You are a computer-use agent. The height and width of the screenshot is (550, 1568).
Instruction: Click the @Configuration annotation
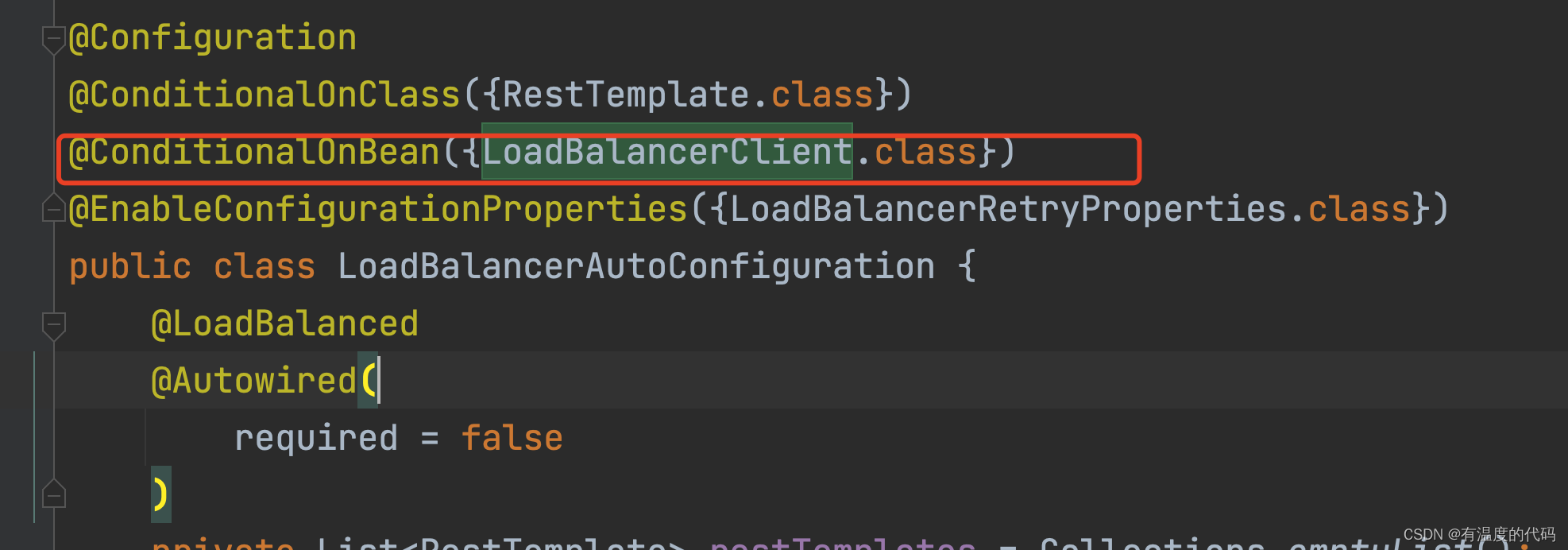coord(213,38)
